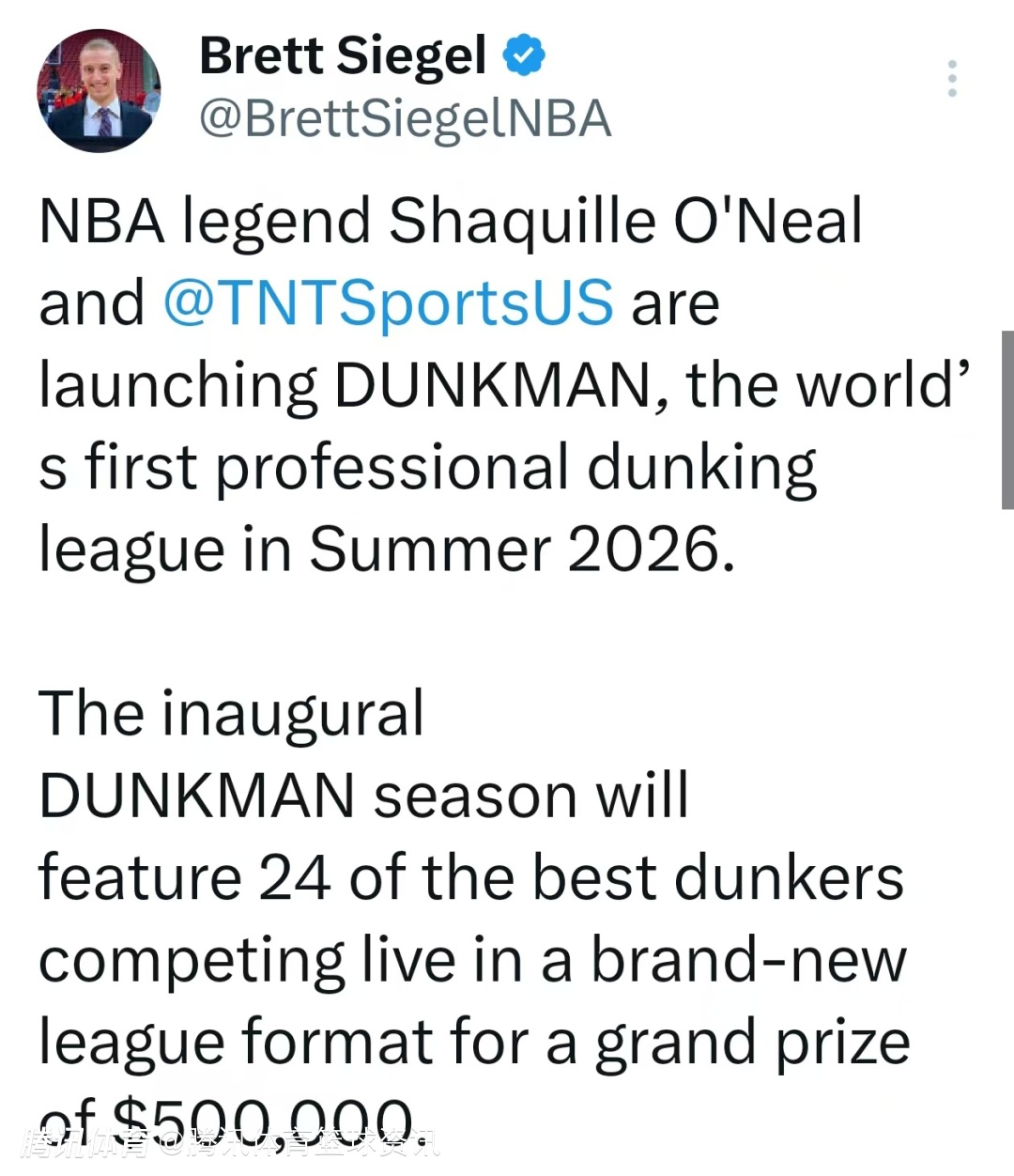Follow the @TNTSportsUS mention link

[x=389, y=303]
